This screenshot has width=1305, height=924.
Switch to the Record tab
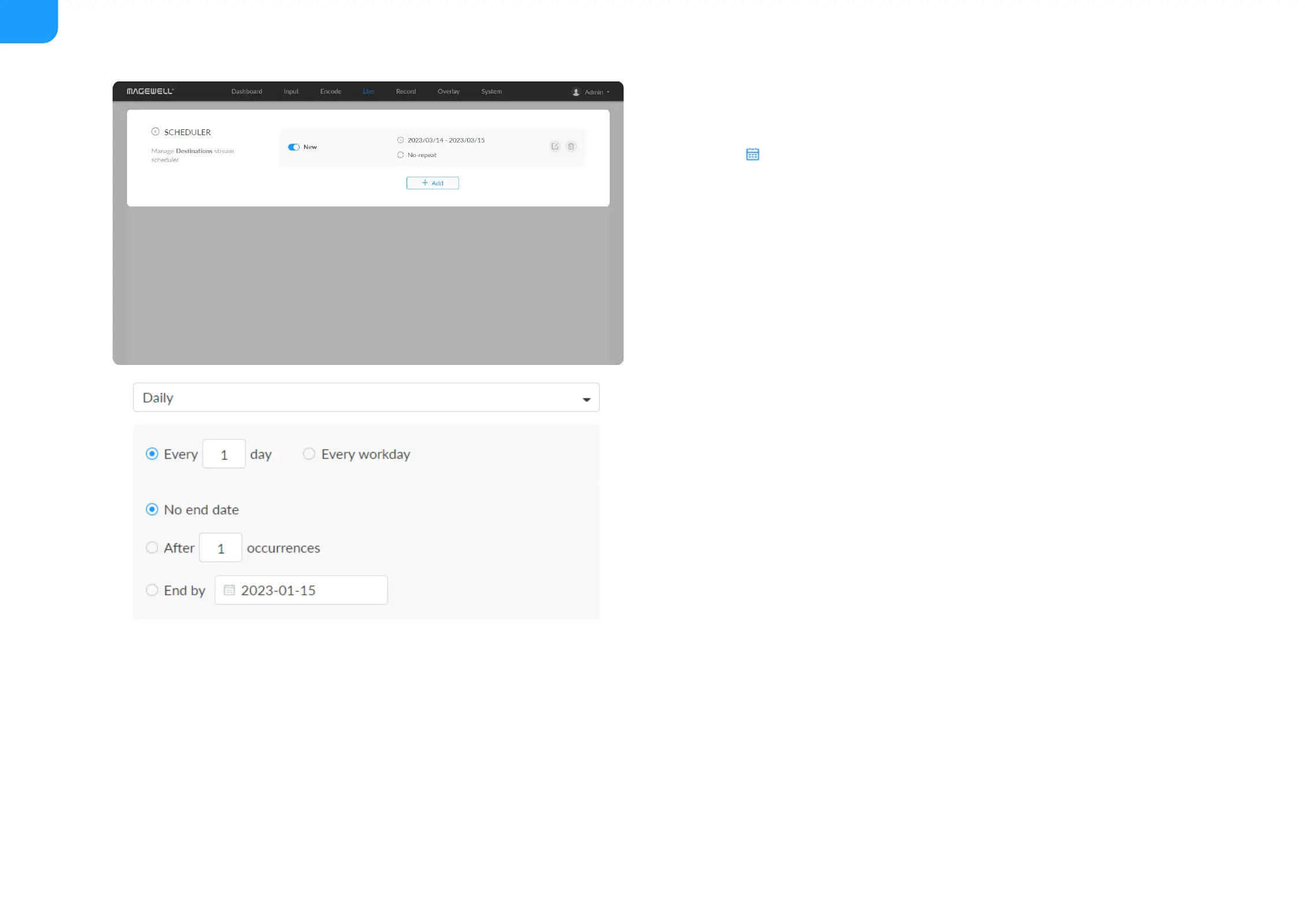pos(406,91)
